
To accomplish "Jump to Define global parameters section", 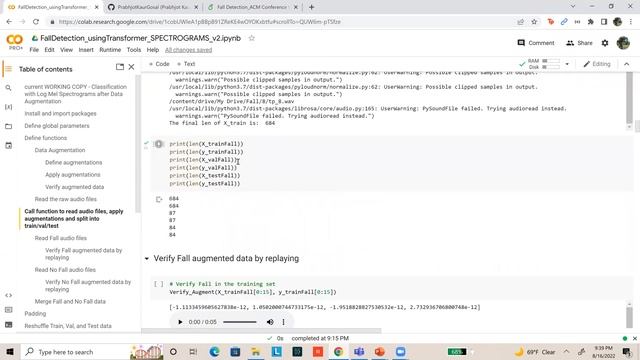I will coord(57,126).
